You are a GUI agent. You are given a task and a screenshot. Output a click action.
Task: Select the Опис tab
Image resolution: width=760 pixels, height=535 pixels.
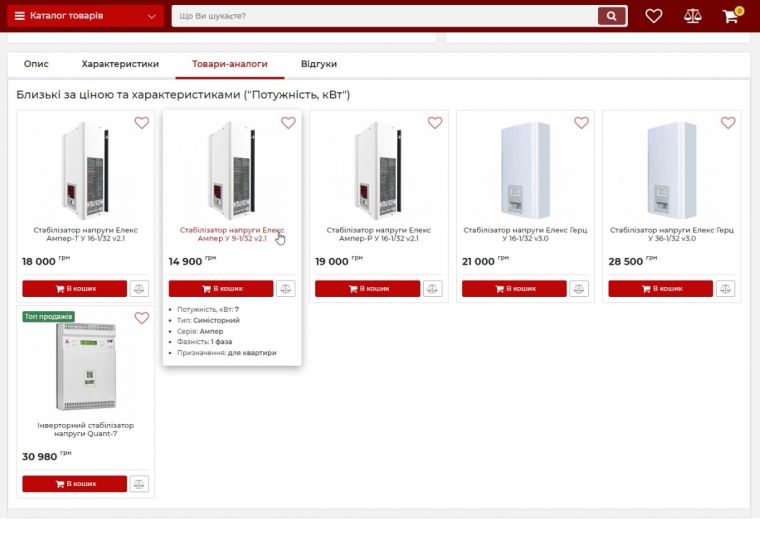[x=36, y=64]
